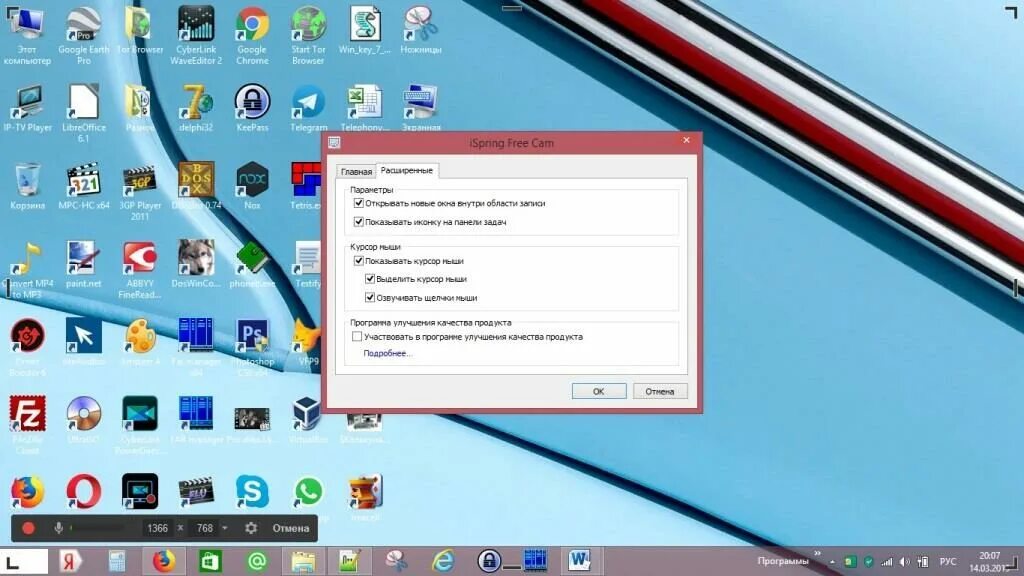This screenshot has width=1024, height=576.
Task: Click the height field showing 768
Action: [x=204, y=528]
